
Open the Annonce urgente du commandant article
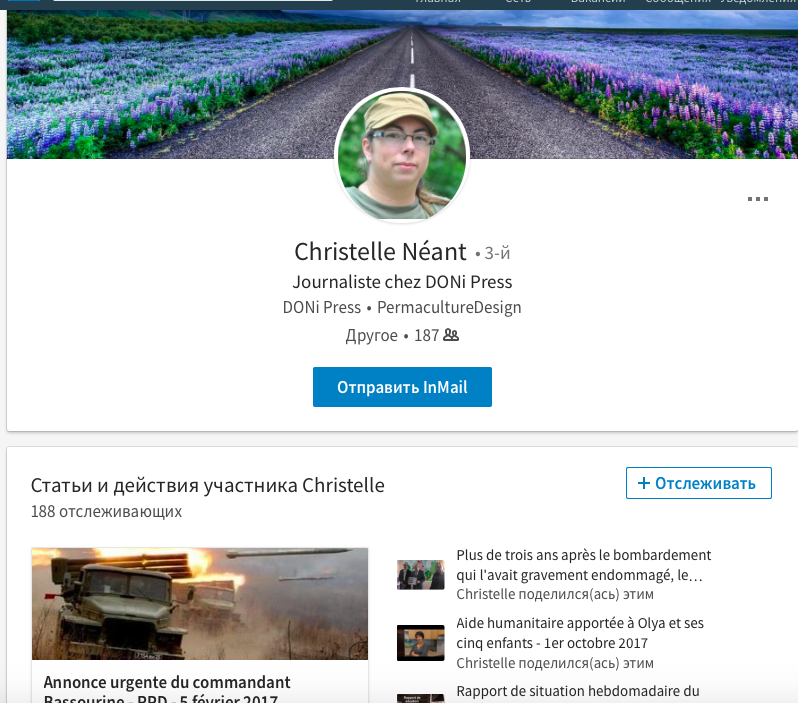[x=167, y=689]
